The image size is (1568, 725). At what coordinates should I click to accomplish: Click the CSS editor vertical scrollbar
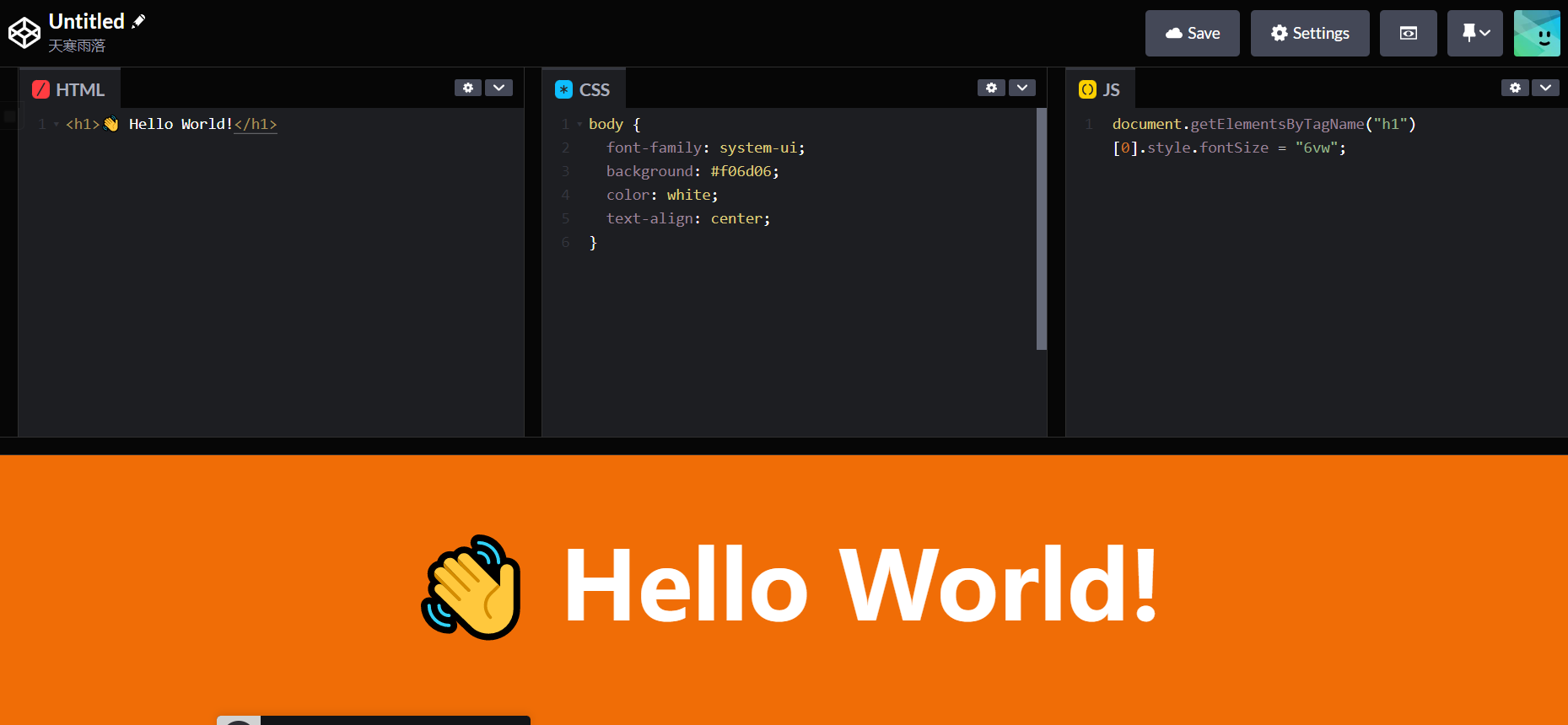pos(1041,228)
